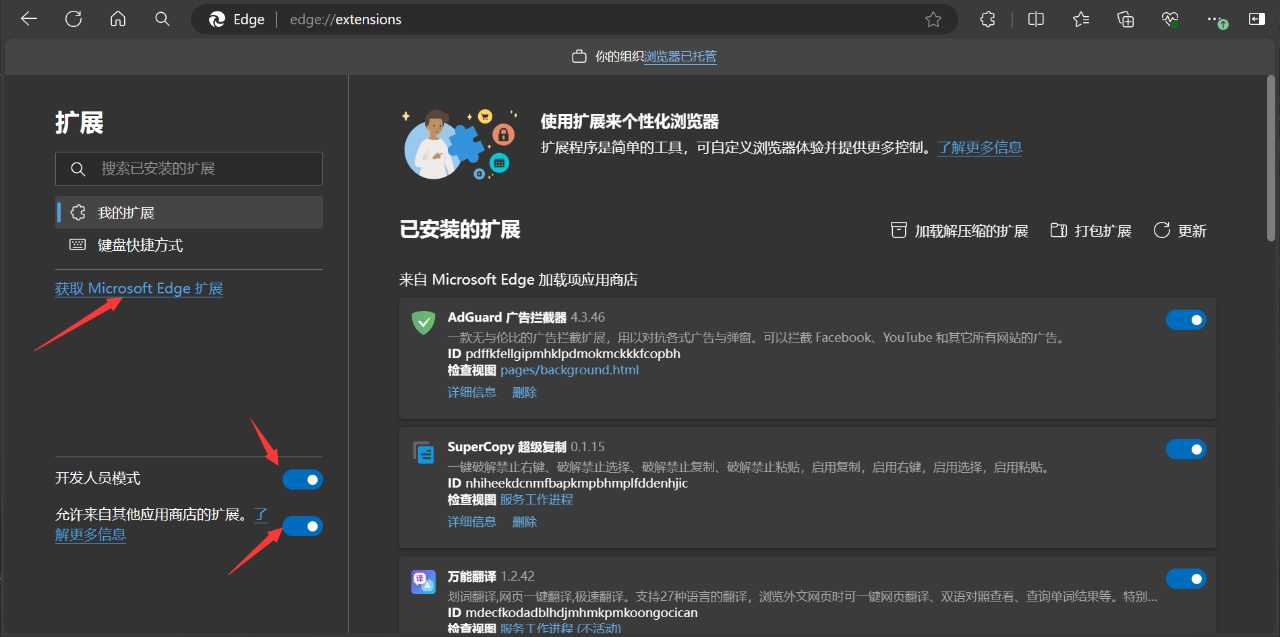
Task: Click the SuperCopy extension icon
Action: pyautogui.click(x=424, y=453)
